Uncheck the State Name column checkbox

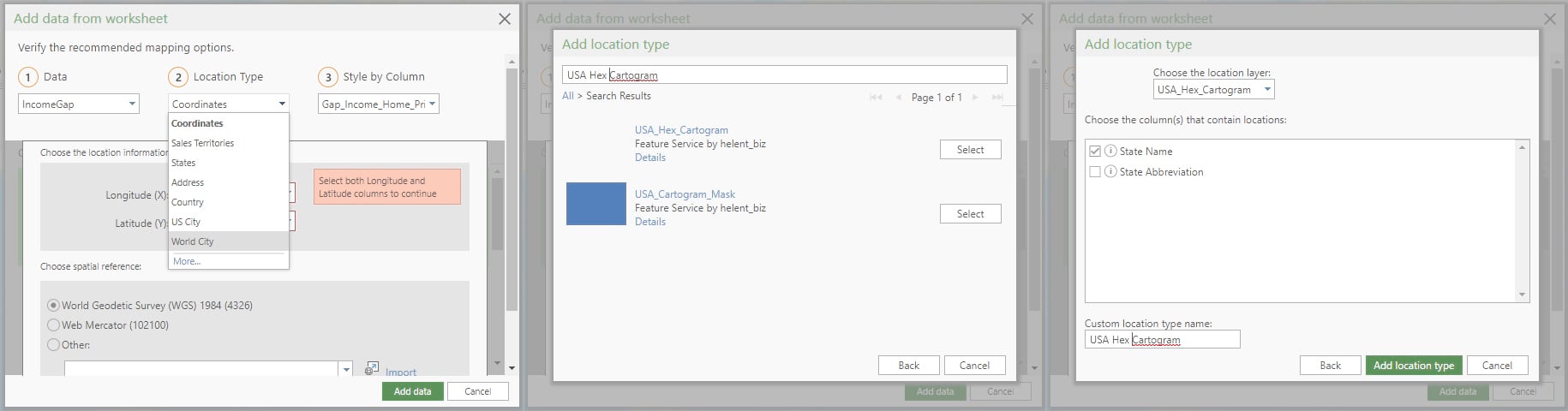point(1094,151)
